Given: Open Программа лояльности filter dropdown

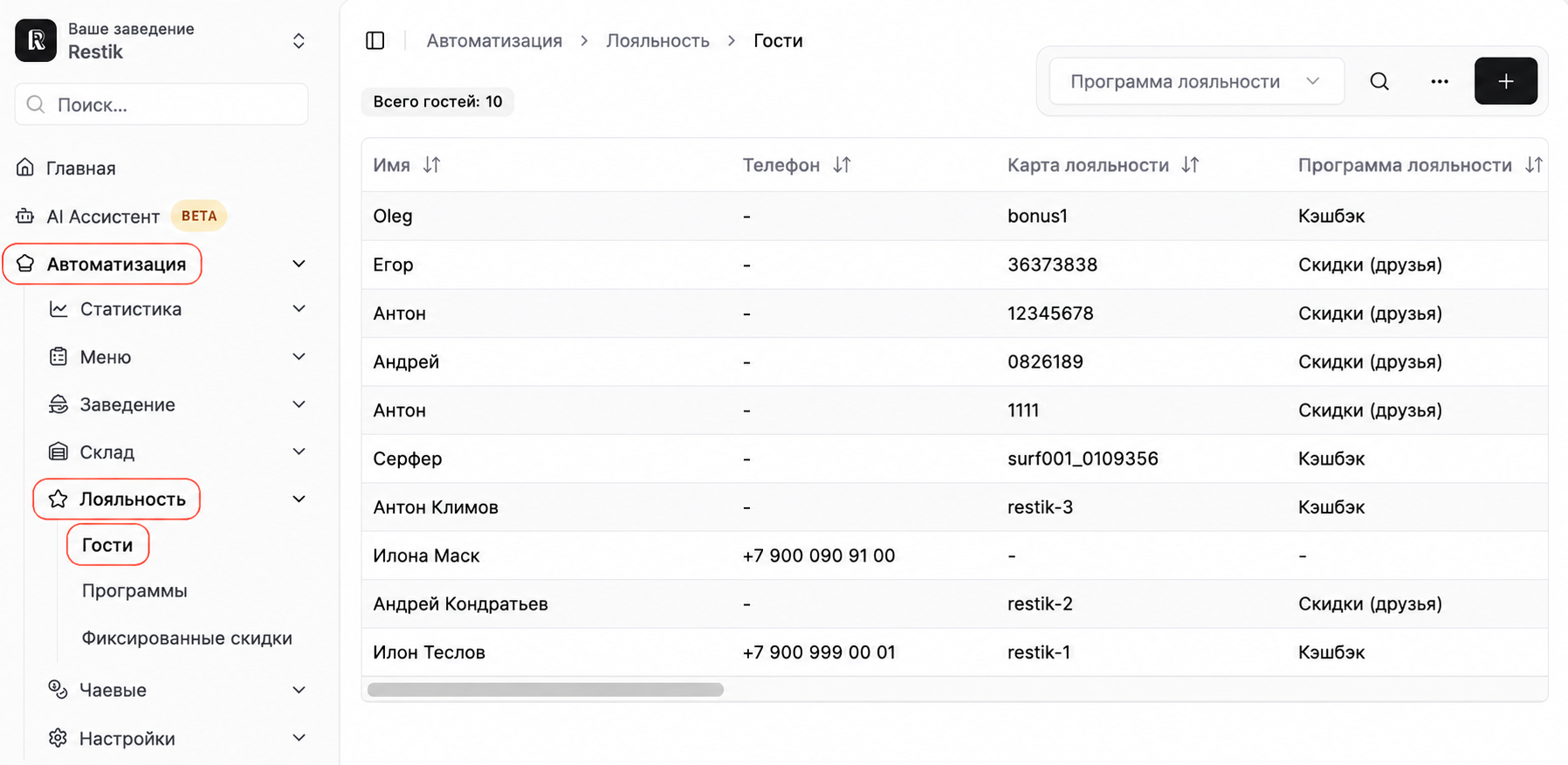Looking at the screenshot, I should 1196,81.
